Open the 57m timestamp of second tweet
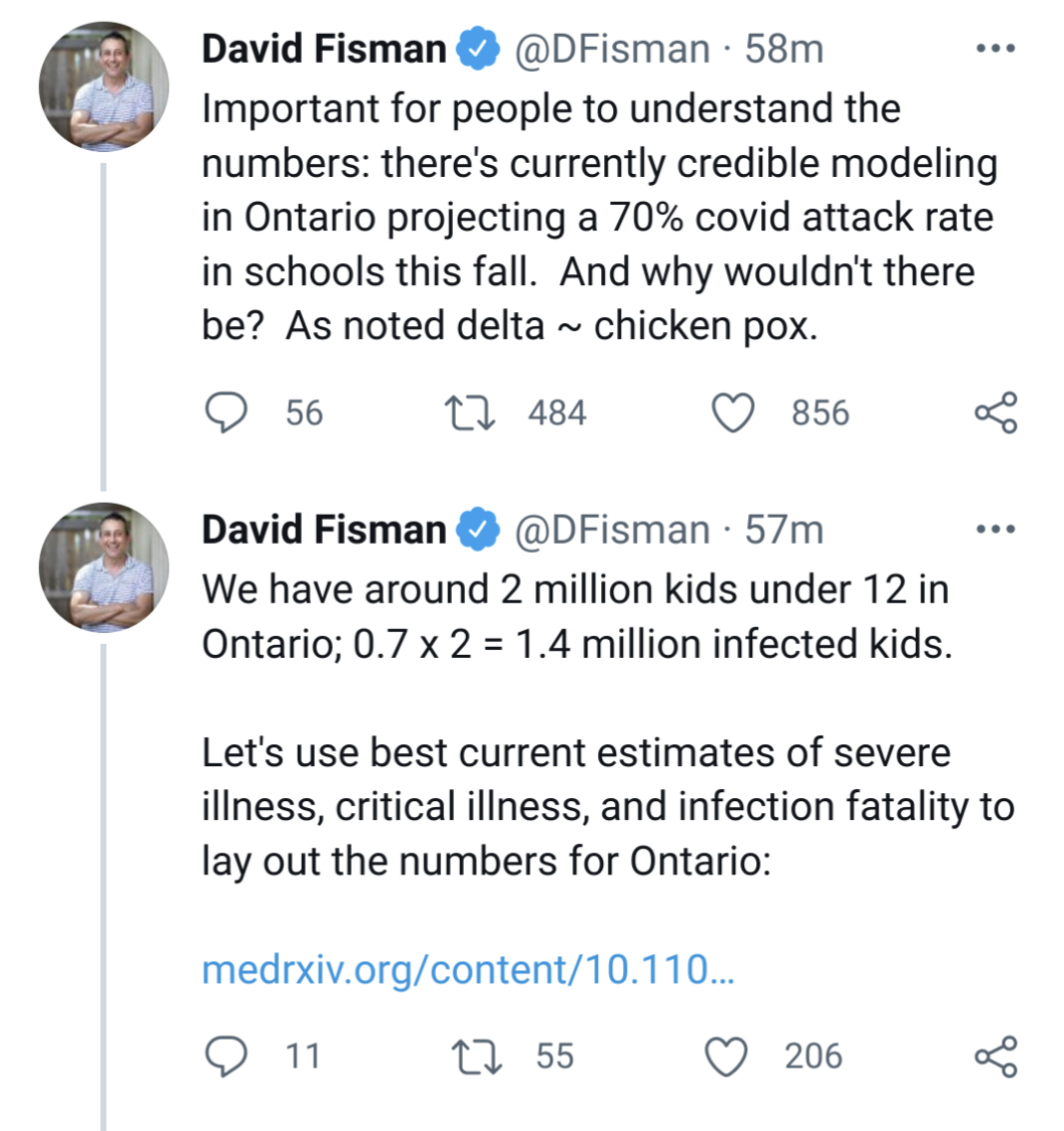Screen dimensions: 1064x1131 (784, 530)
